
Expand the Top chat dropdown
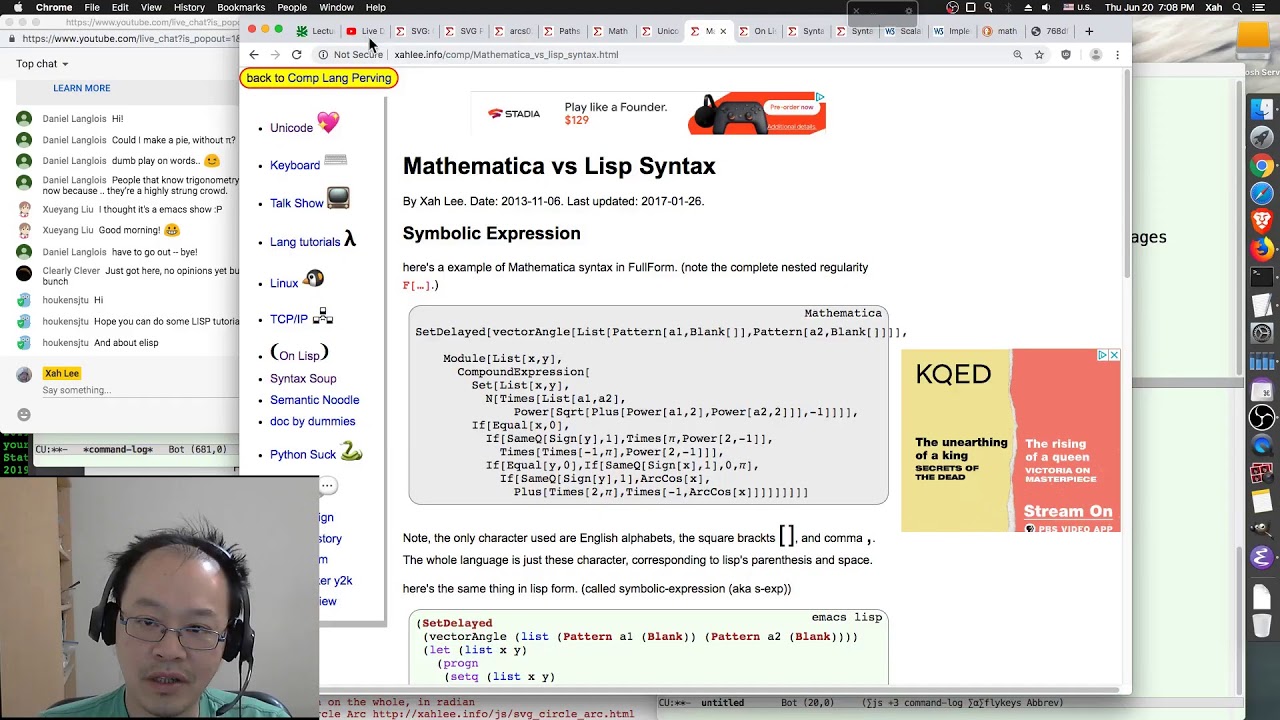(x=42, y=64)
